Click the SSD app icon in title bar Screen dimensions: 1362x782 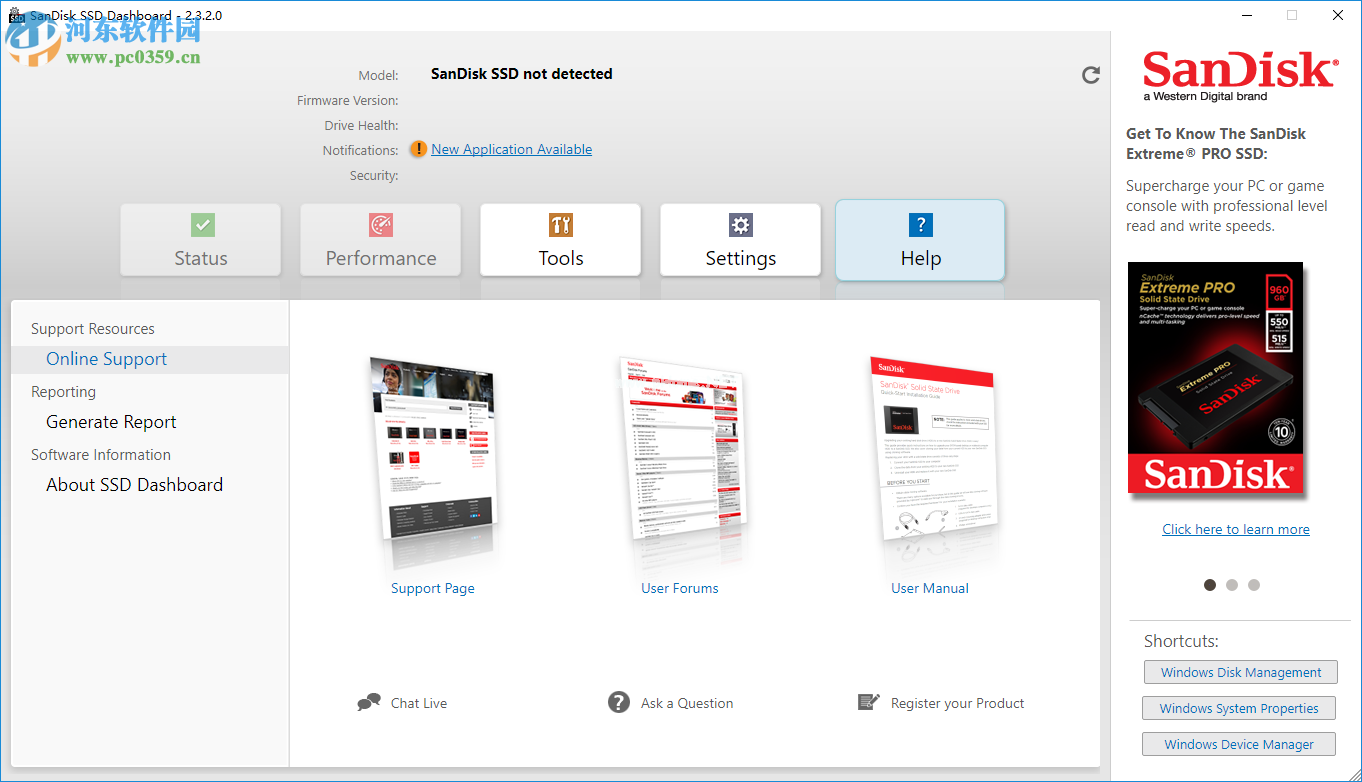16,15
